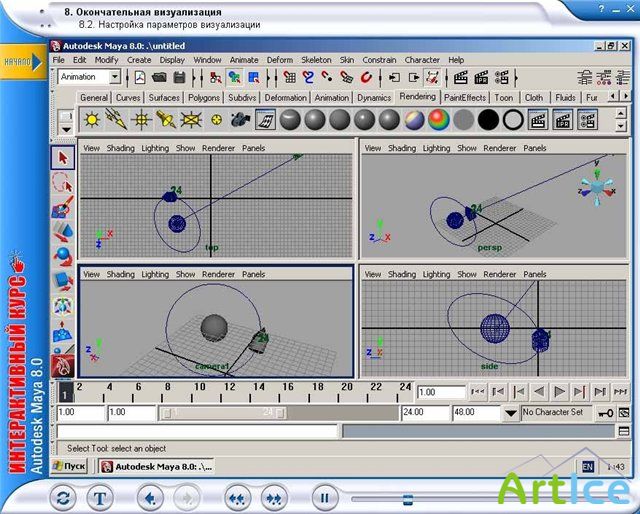Click the time range slider bar

tap(223, 413)
